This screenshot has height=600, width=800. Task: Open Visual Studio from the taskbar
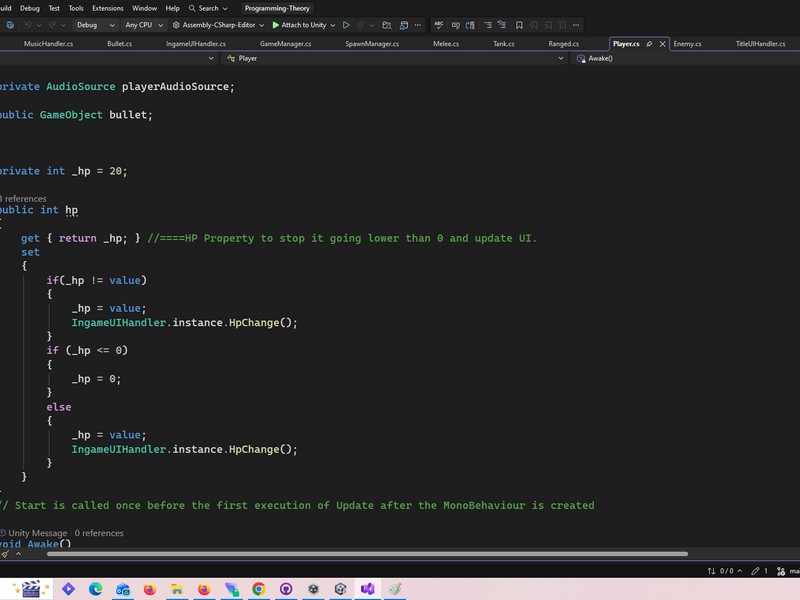368,589
